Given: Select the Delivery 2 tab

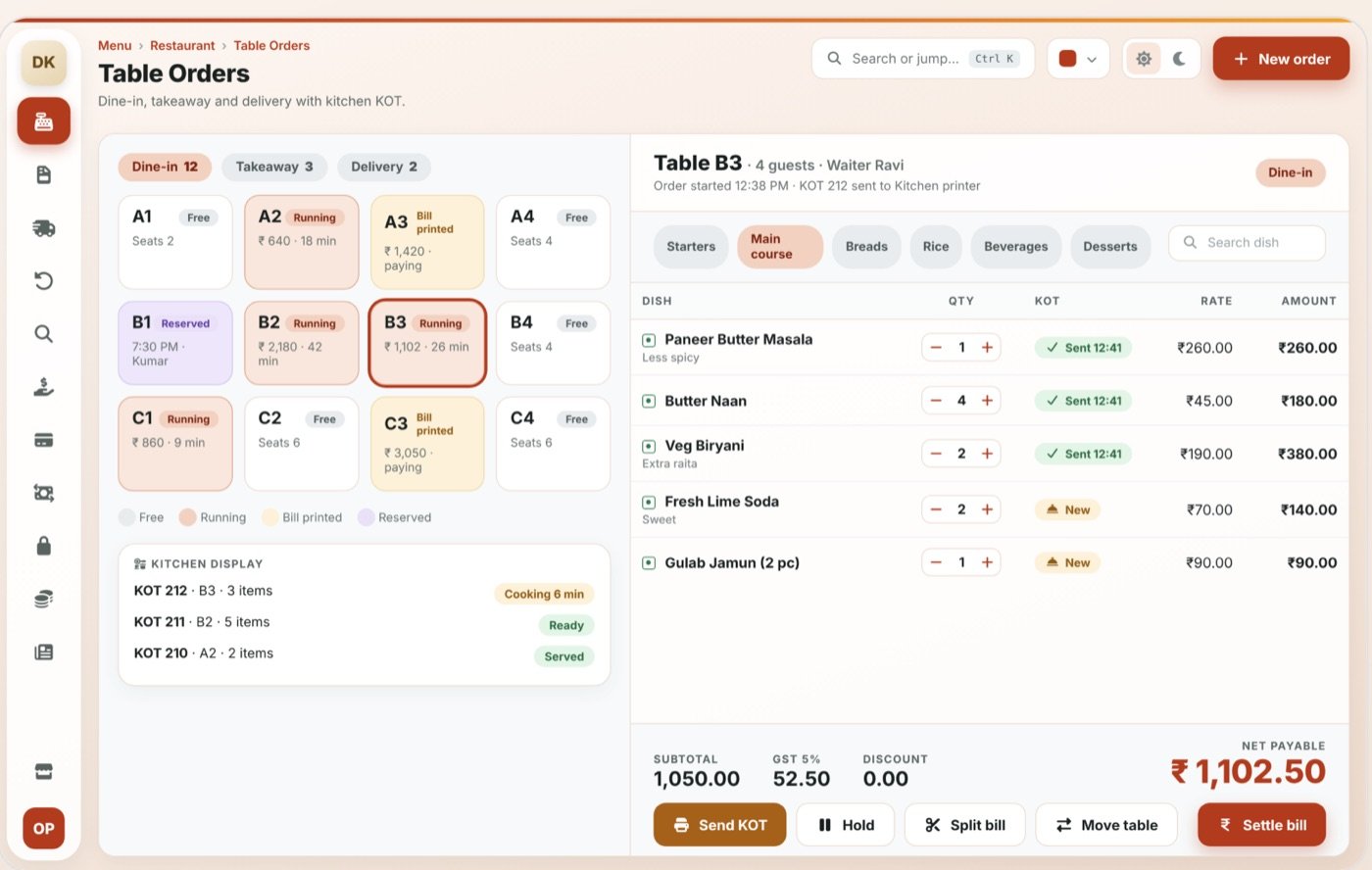Looking at the screenshot, I should [x=384, y=167].
